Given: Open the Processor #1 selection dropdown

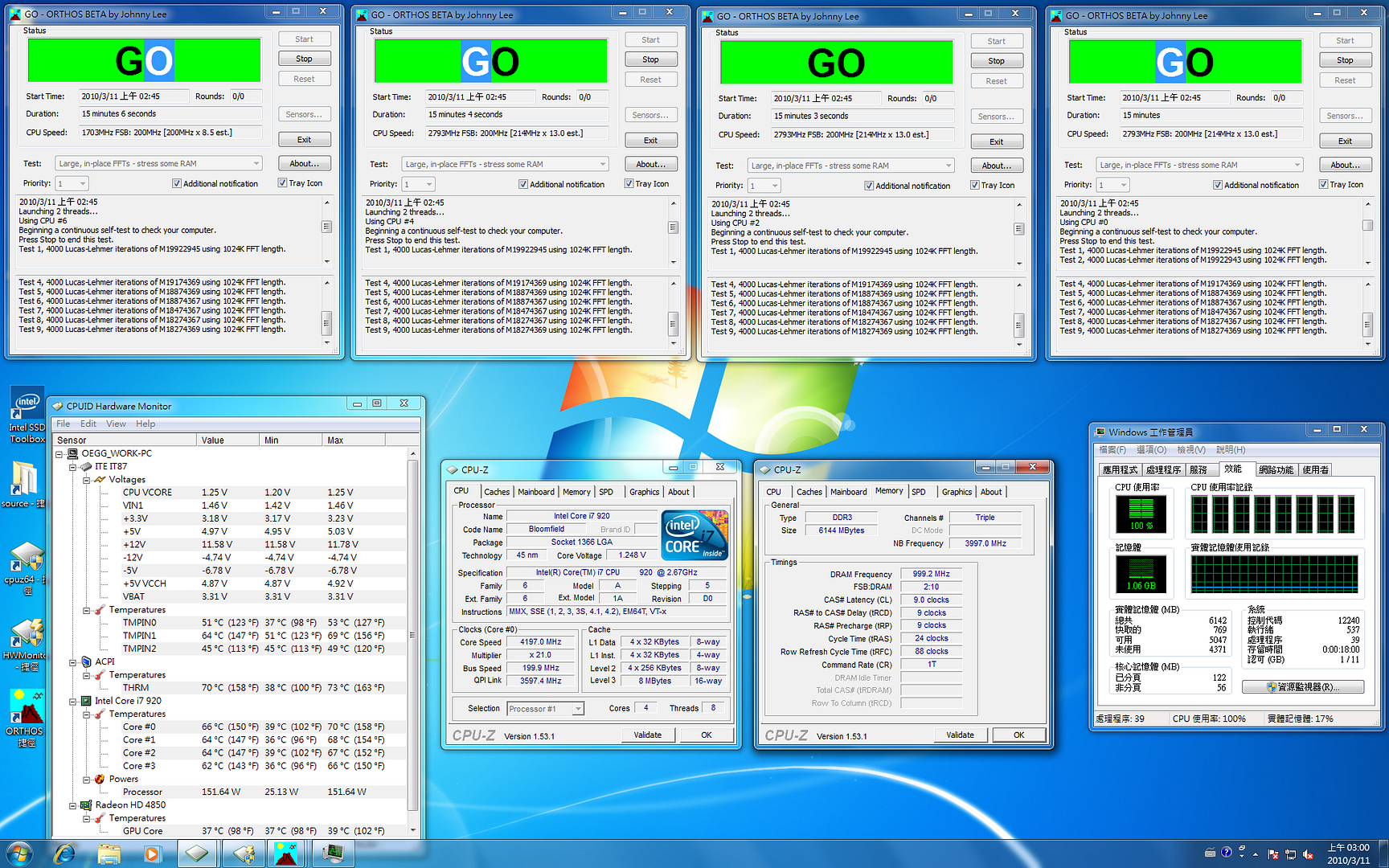Looking at the screenshot, I should pos(545,708).
